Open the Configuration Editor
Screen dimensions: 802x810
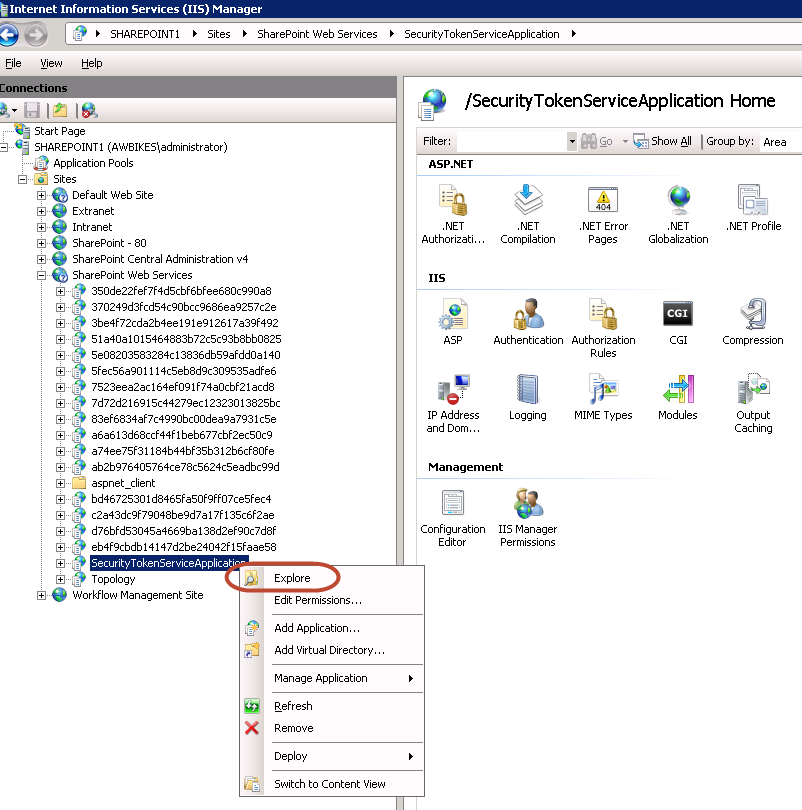coord(453,518)
